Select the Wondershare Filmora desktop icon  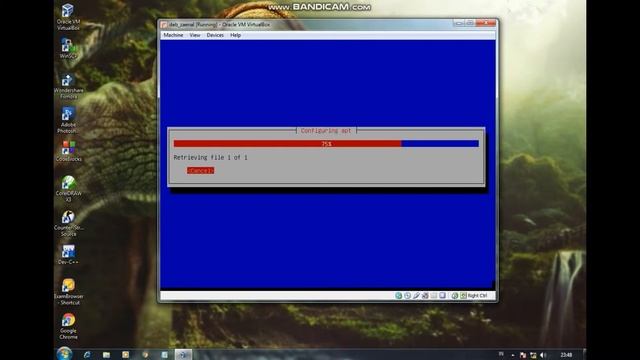click(68, 86)
